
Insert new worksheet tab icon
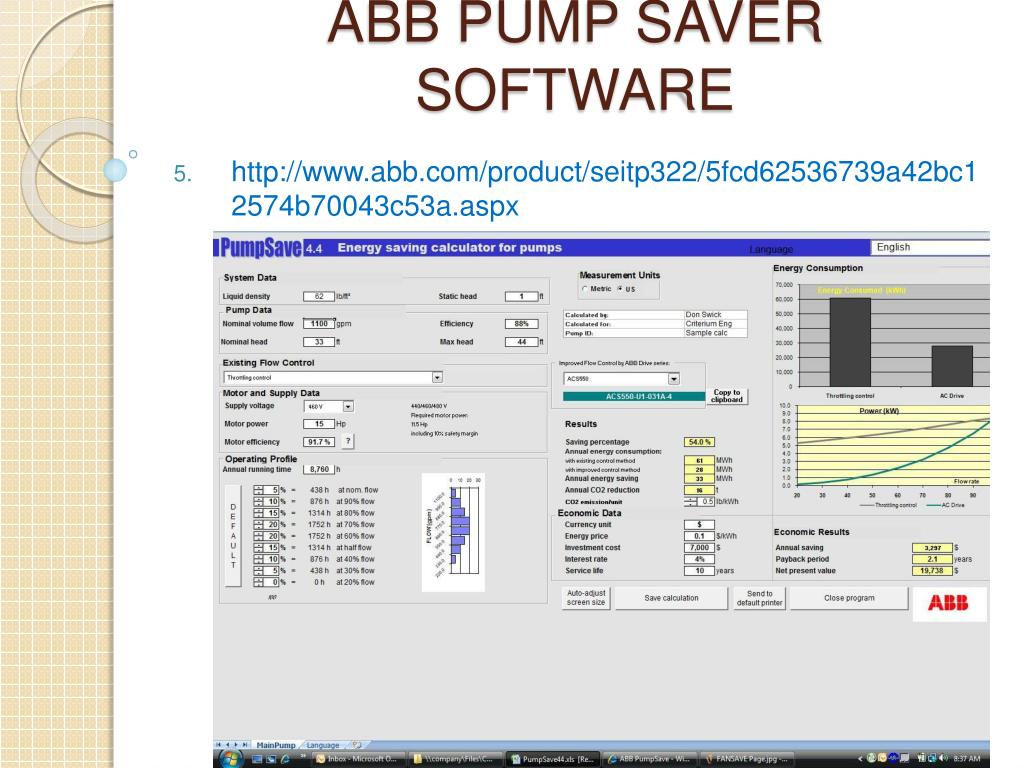pos(357,744)
